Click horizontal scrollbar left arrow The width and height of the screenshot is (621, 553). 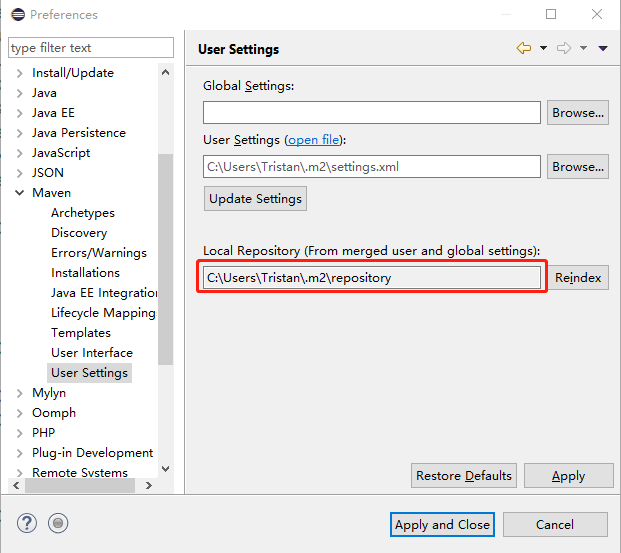point(16,485)
